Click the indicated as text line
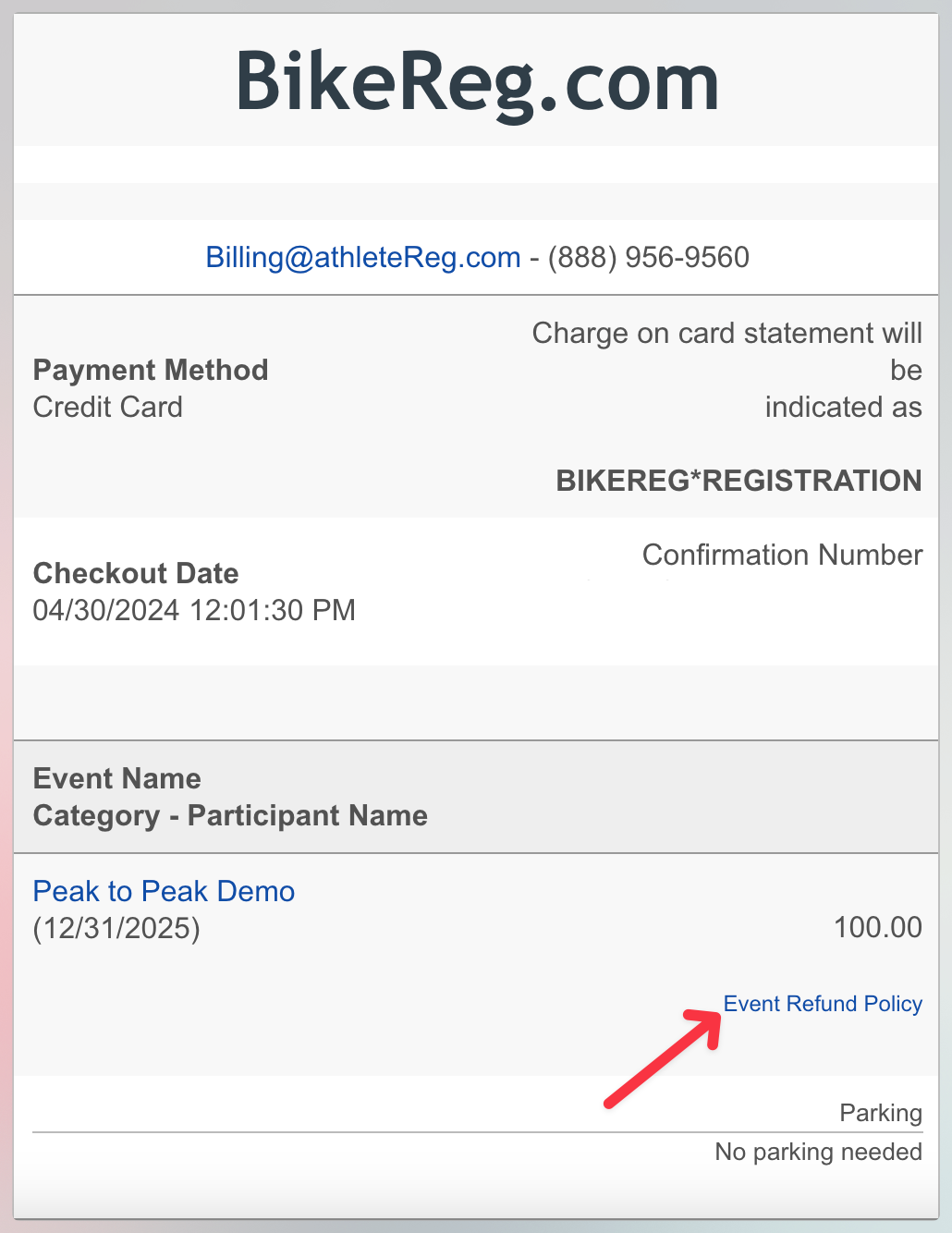952x1233 pixels. coord(843,407)
